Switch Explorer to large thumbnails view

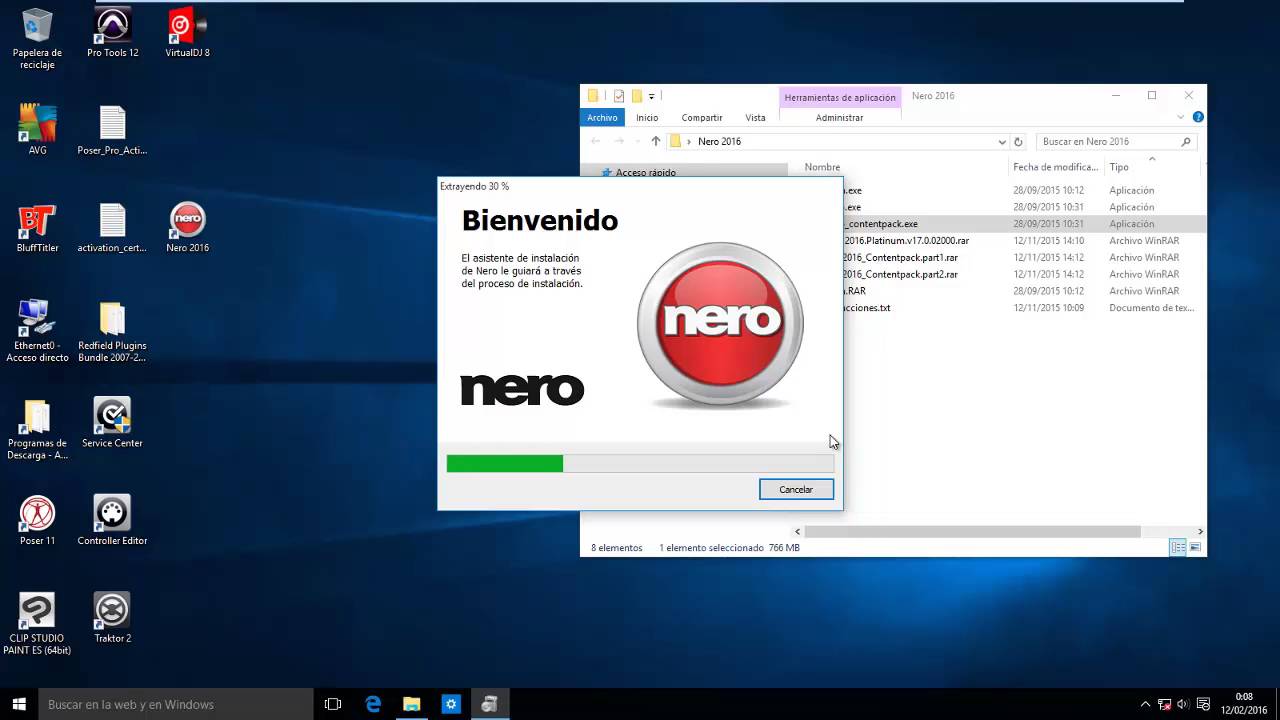coord(1195,547)
